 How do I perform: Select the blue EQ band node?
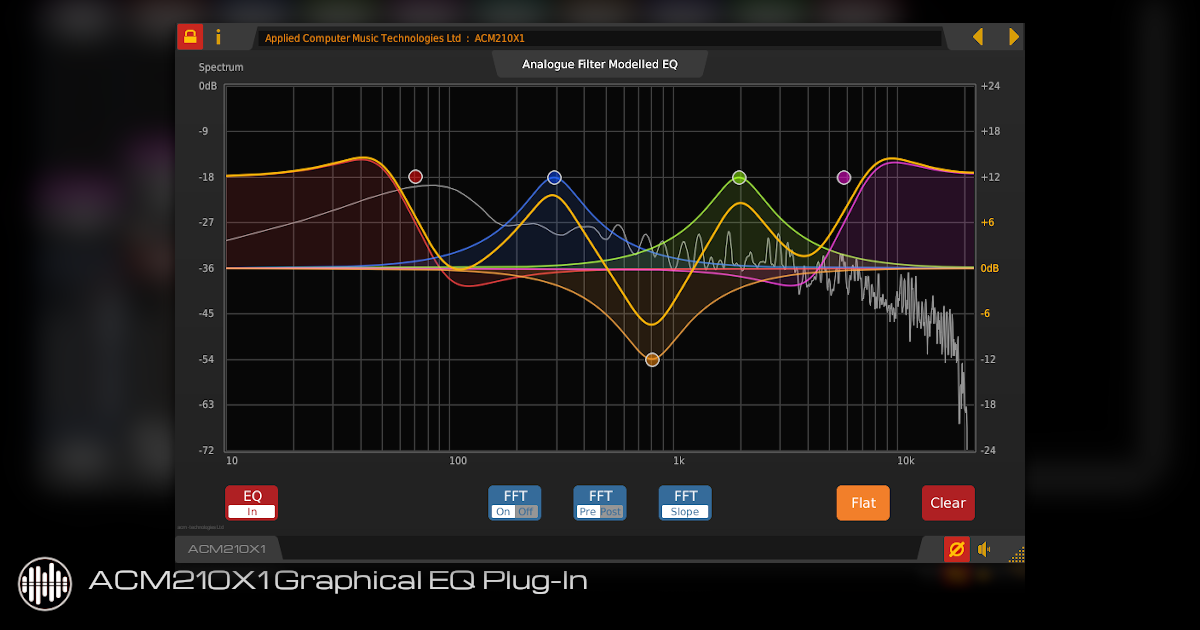pyautogui.click(x=554, y=177)
